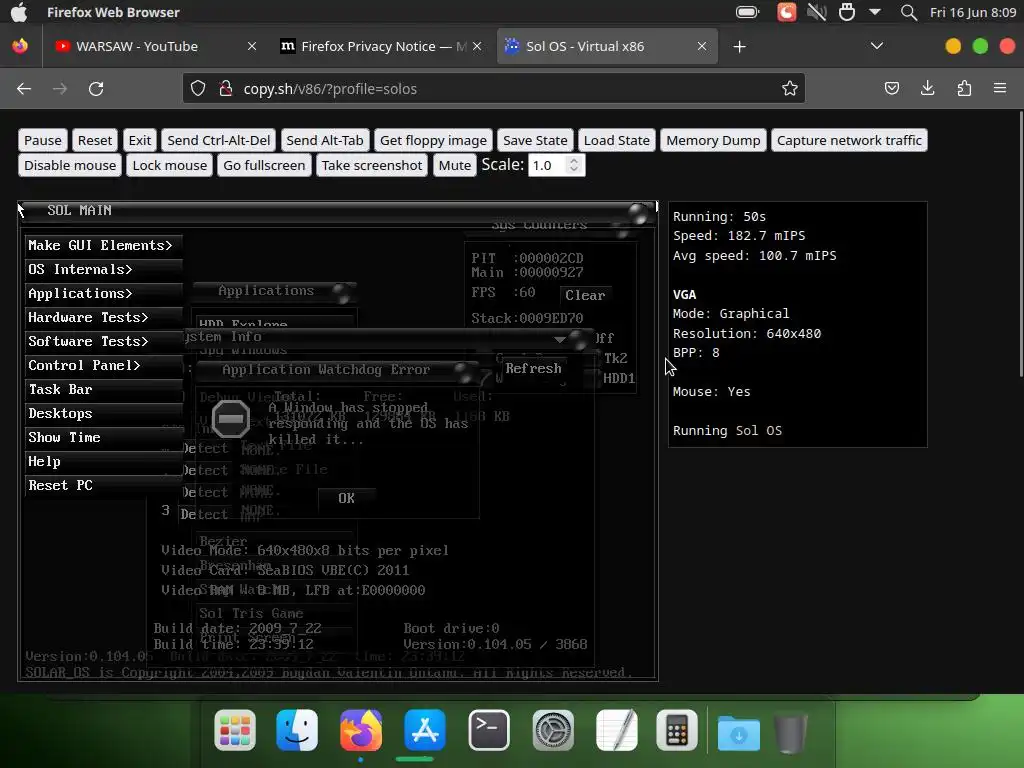Pause the emulator
1024x768 pixels.
click(42, 140)
